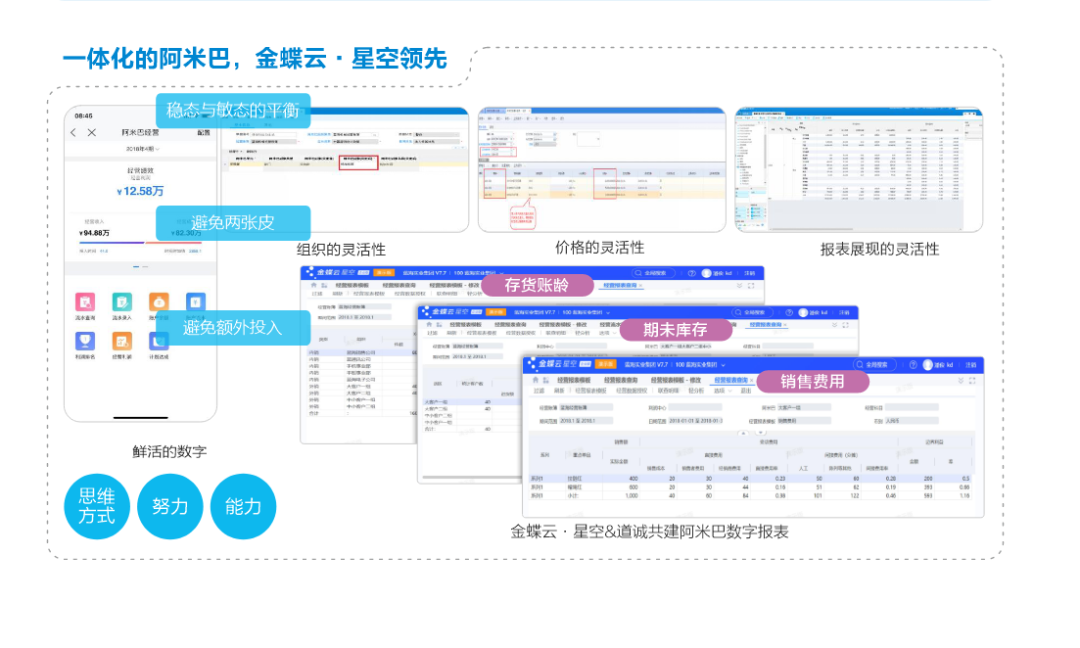Open the teal 流水录入 app icon
The image size is (1080, 648).
tap(122, 302)
